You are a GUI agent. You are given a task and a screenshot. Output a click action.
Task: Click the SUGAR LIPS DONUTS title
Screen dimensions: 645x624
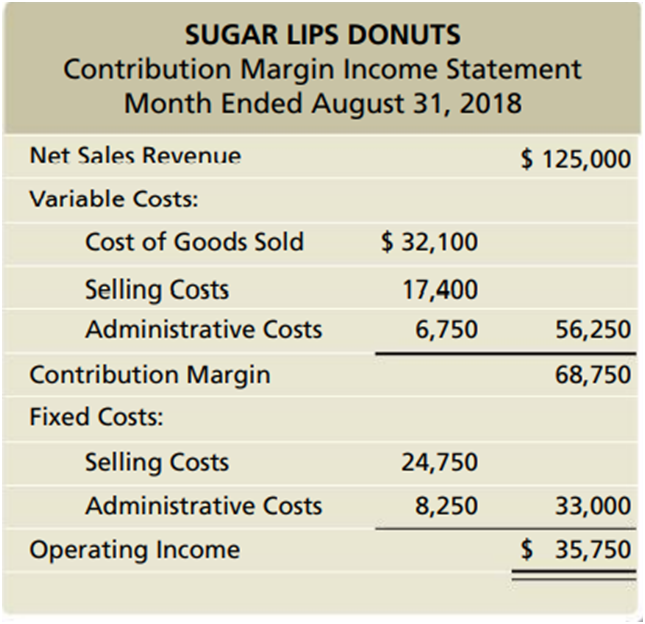coord(322,34)
